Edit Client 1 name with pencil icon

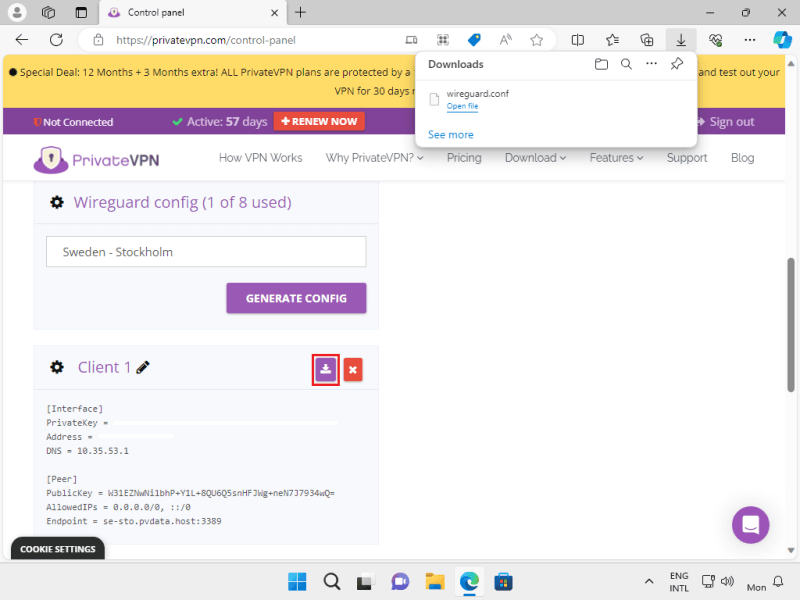[x=143, y=368]
